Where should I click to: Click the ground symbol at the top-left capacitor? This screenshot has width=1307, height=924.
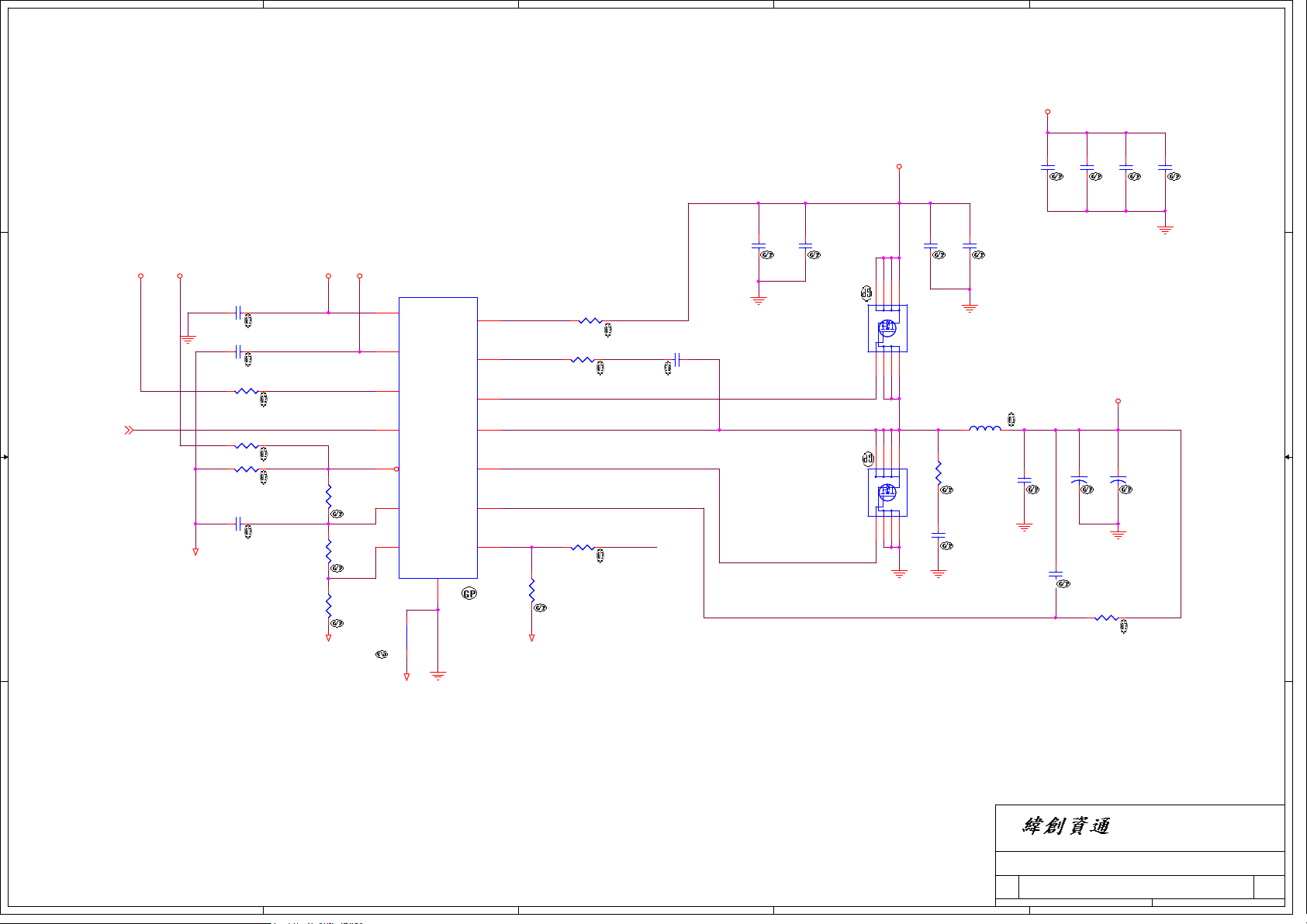click(188, 339)
